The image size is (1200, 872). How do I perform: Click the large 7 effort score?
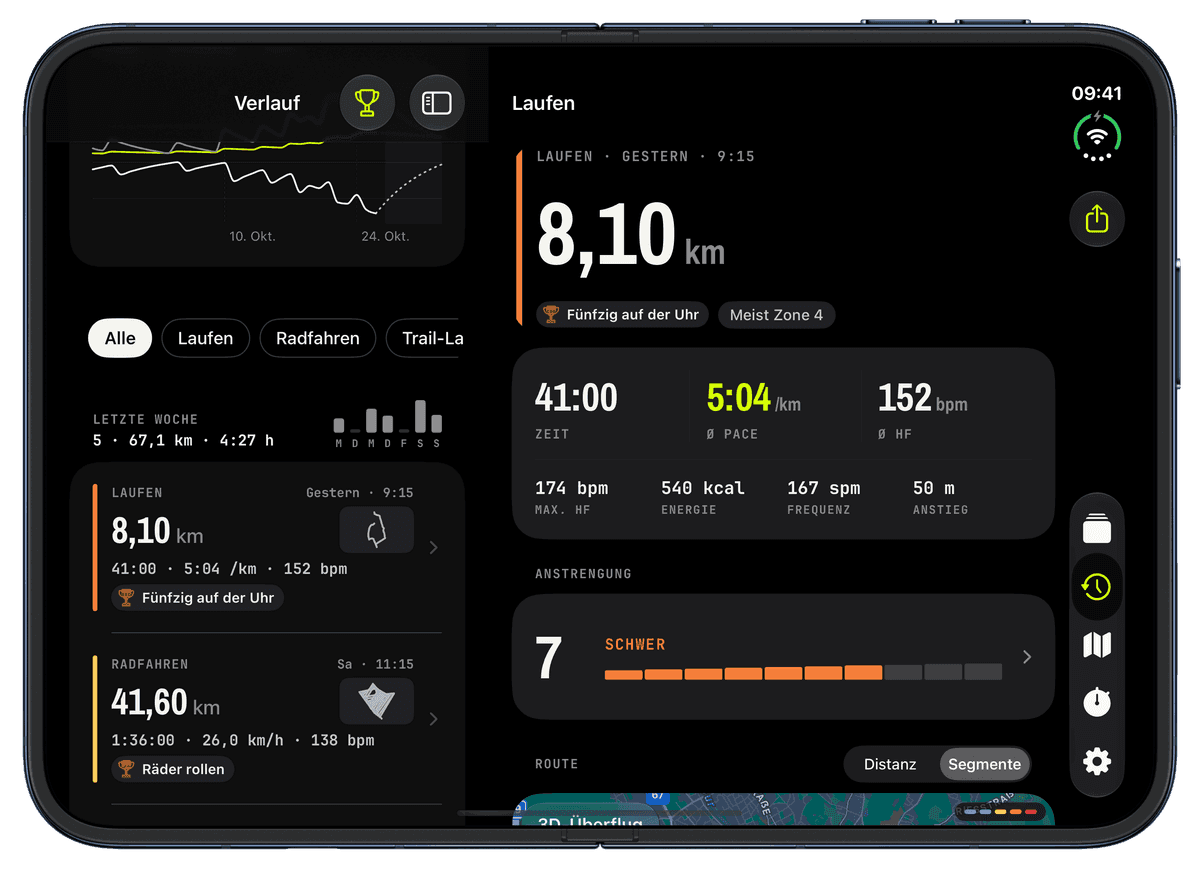549,658
